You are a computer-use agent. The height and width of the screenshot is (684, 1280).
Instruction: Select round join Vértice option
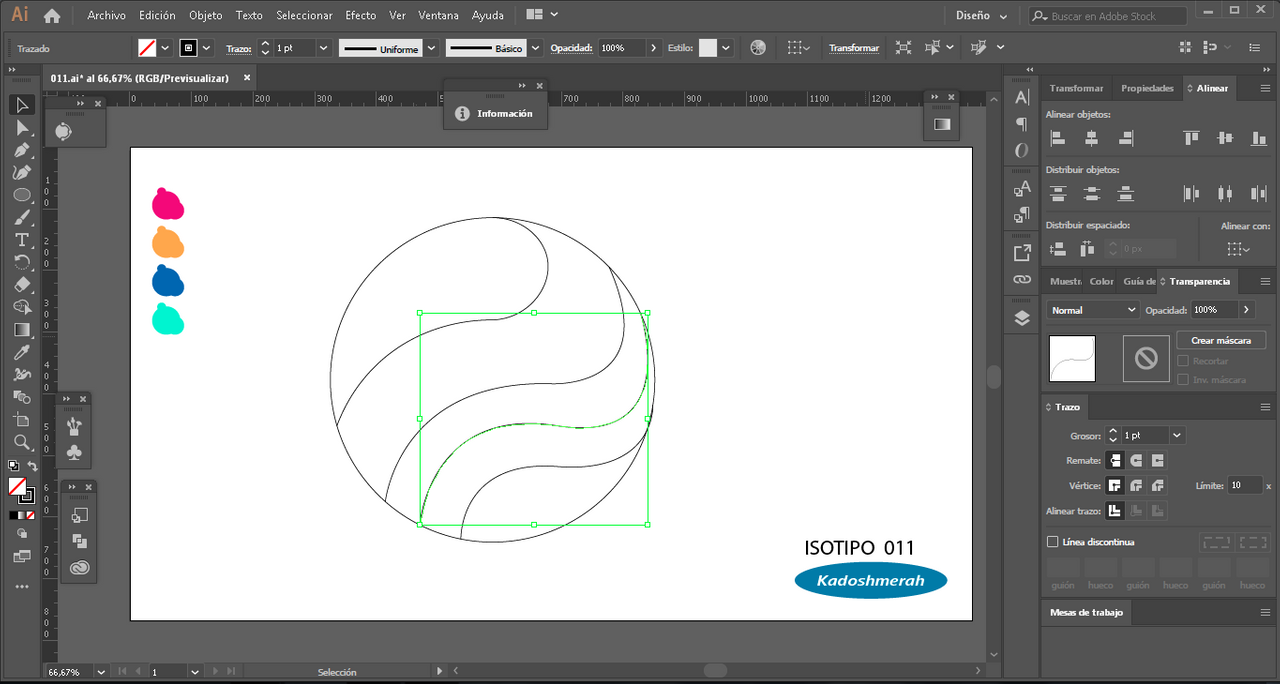pos(1136,486)
